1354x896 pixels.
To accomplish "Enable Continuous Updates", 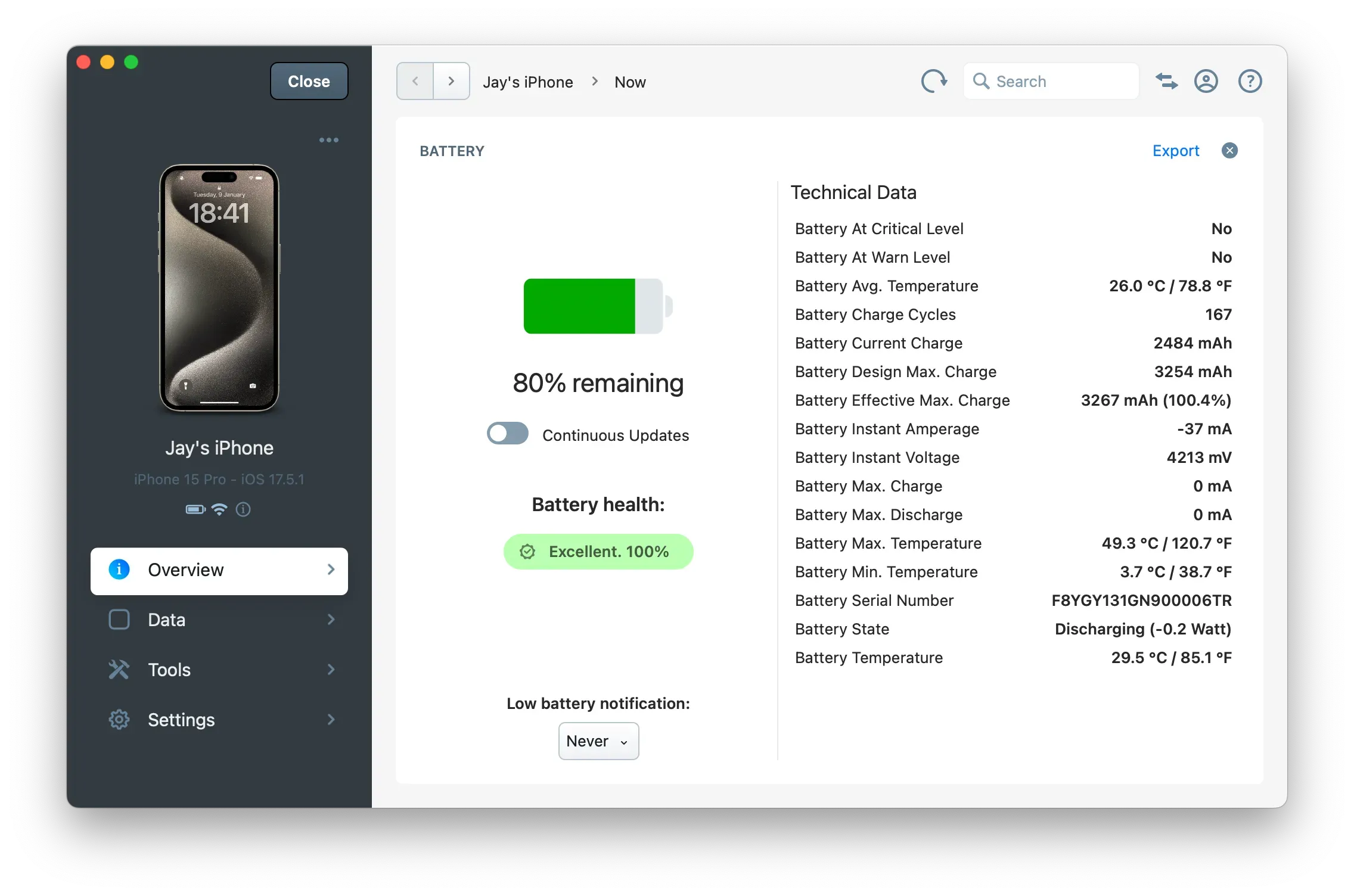I will [507, 434].
